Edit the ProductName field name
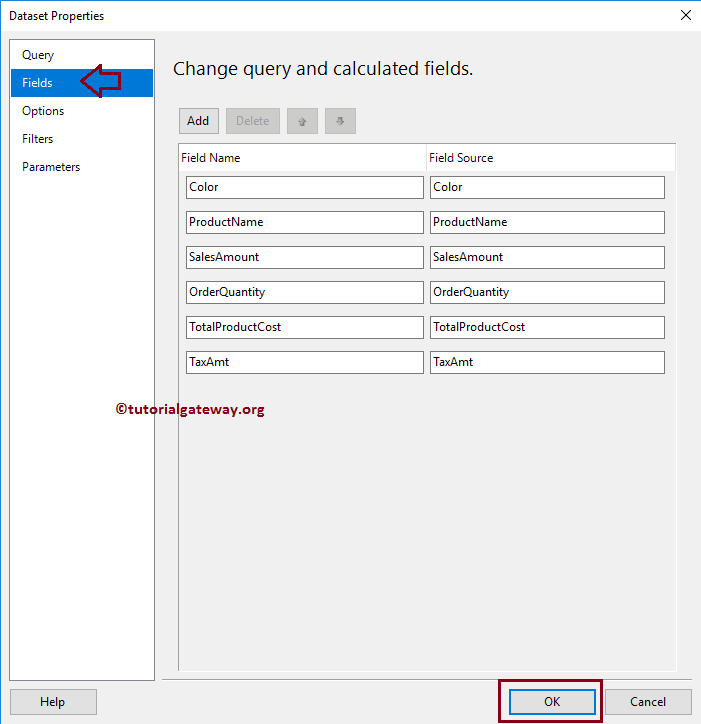Screen dimensions: 701x724 coord(305,222)
